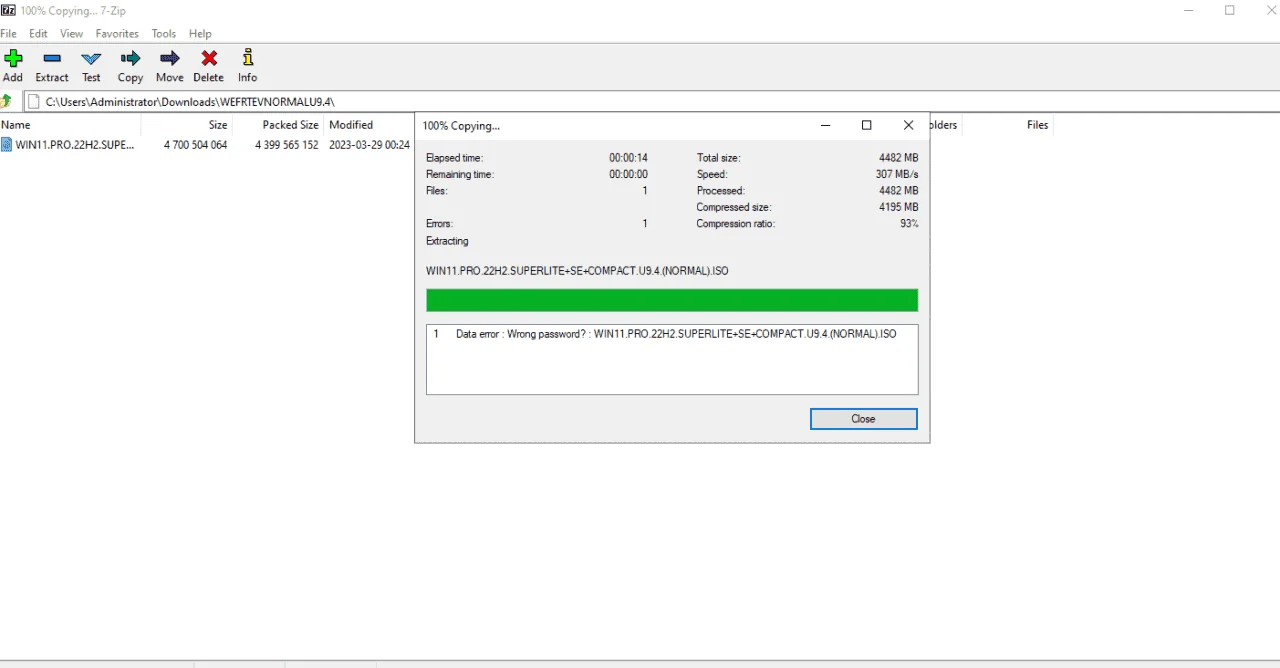This screenshot has height=668, width=1280.
Task: Click packed size value 4 399 565 152
Action: pos(286,145)
